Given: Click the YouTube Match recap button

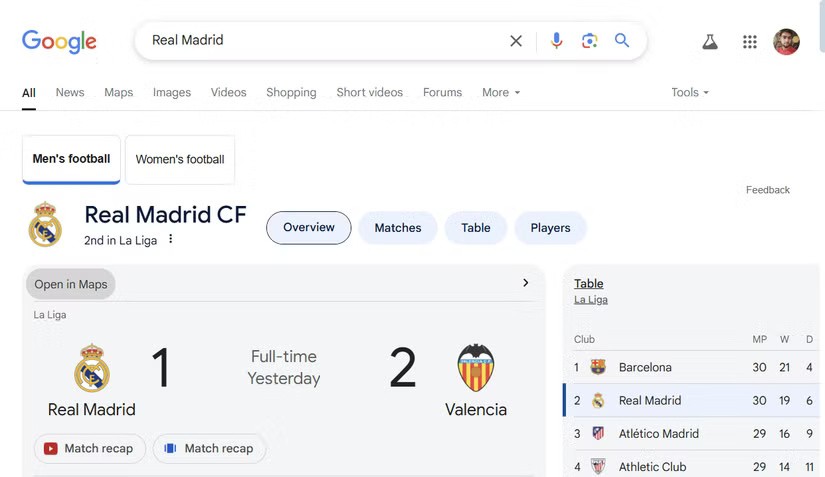Looking at the screenshot, I should [x=90, y=449].
